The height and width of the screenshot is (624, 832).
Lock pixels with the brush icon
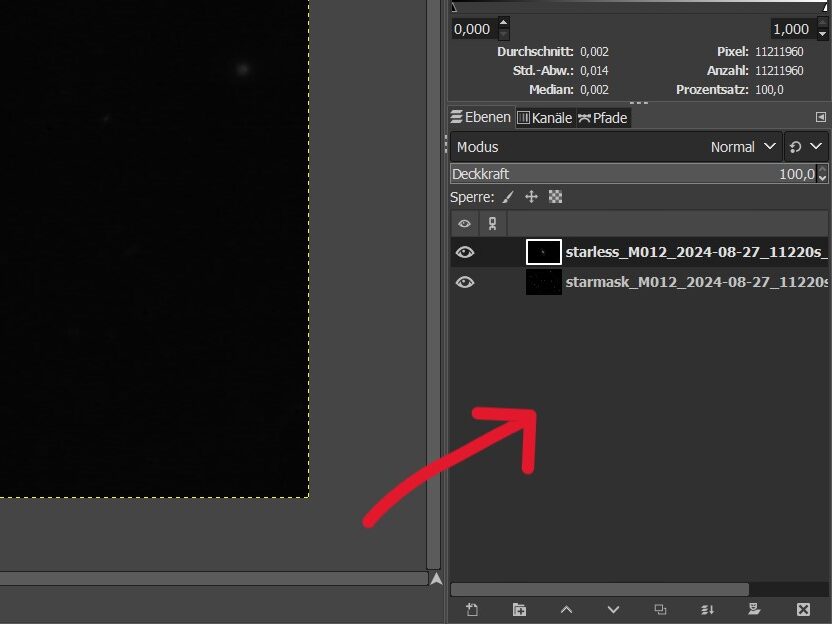pos(508,197)
